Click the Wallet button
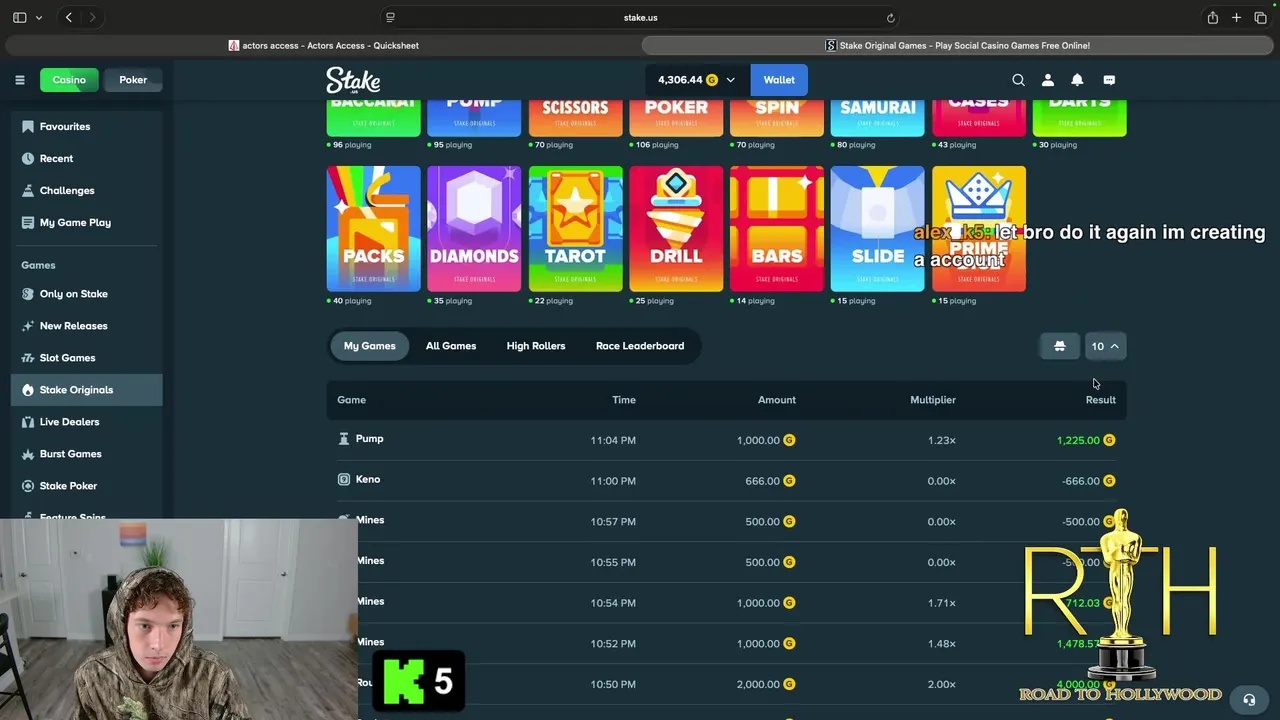This screenshot has height=720, width=1280. coord(779,80)
